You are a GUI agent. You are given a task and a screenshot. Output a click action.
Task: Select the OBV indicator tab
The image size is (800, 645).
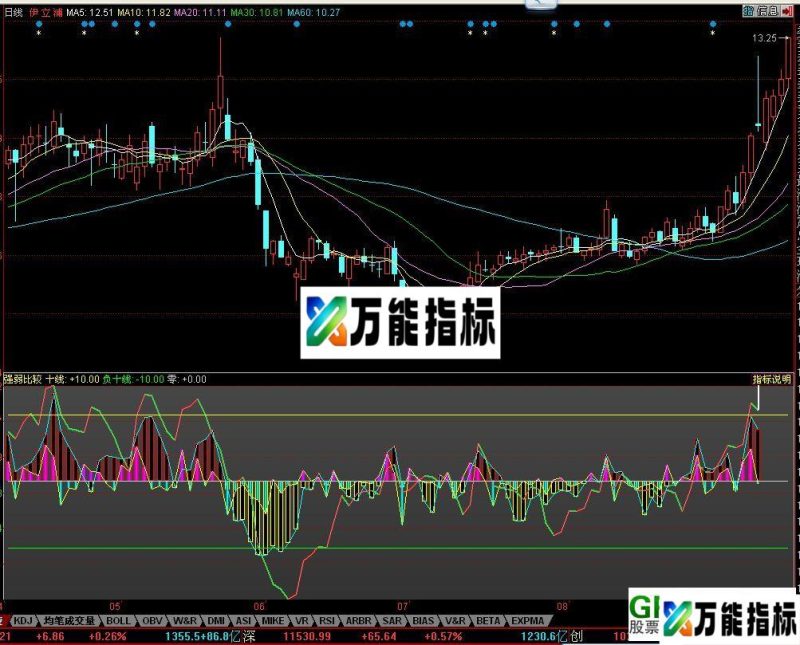pyautogui.click(x=152, y=621)
